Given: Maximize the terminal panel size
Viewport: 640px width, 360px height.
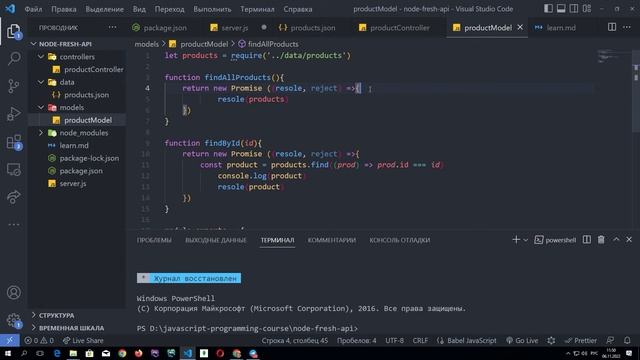Looking at the screenshot, I should pyautogui.click(x=616, y=240).
